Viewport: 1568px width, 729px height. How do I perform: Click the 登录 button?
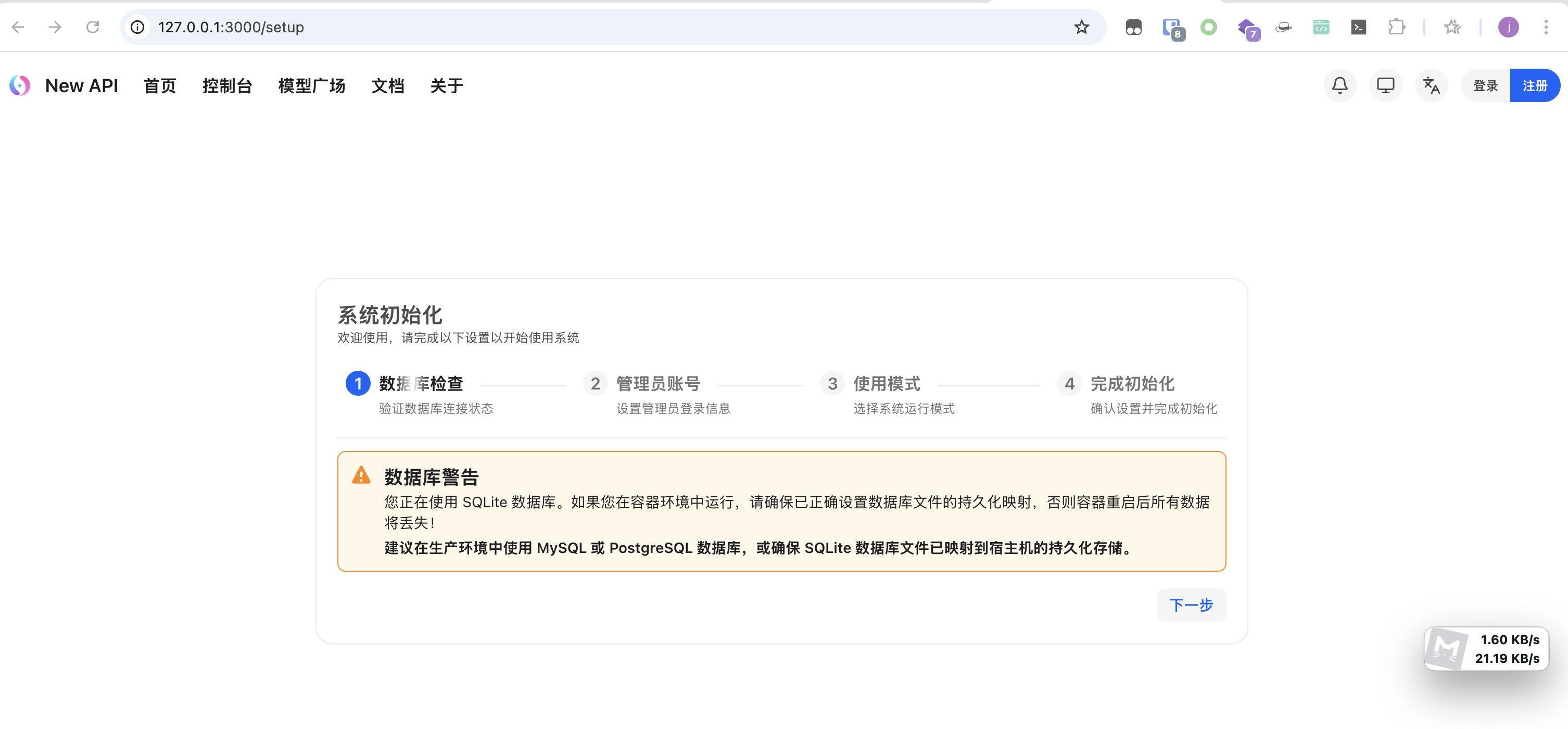1485,85
